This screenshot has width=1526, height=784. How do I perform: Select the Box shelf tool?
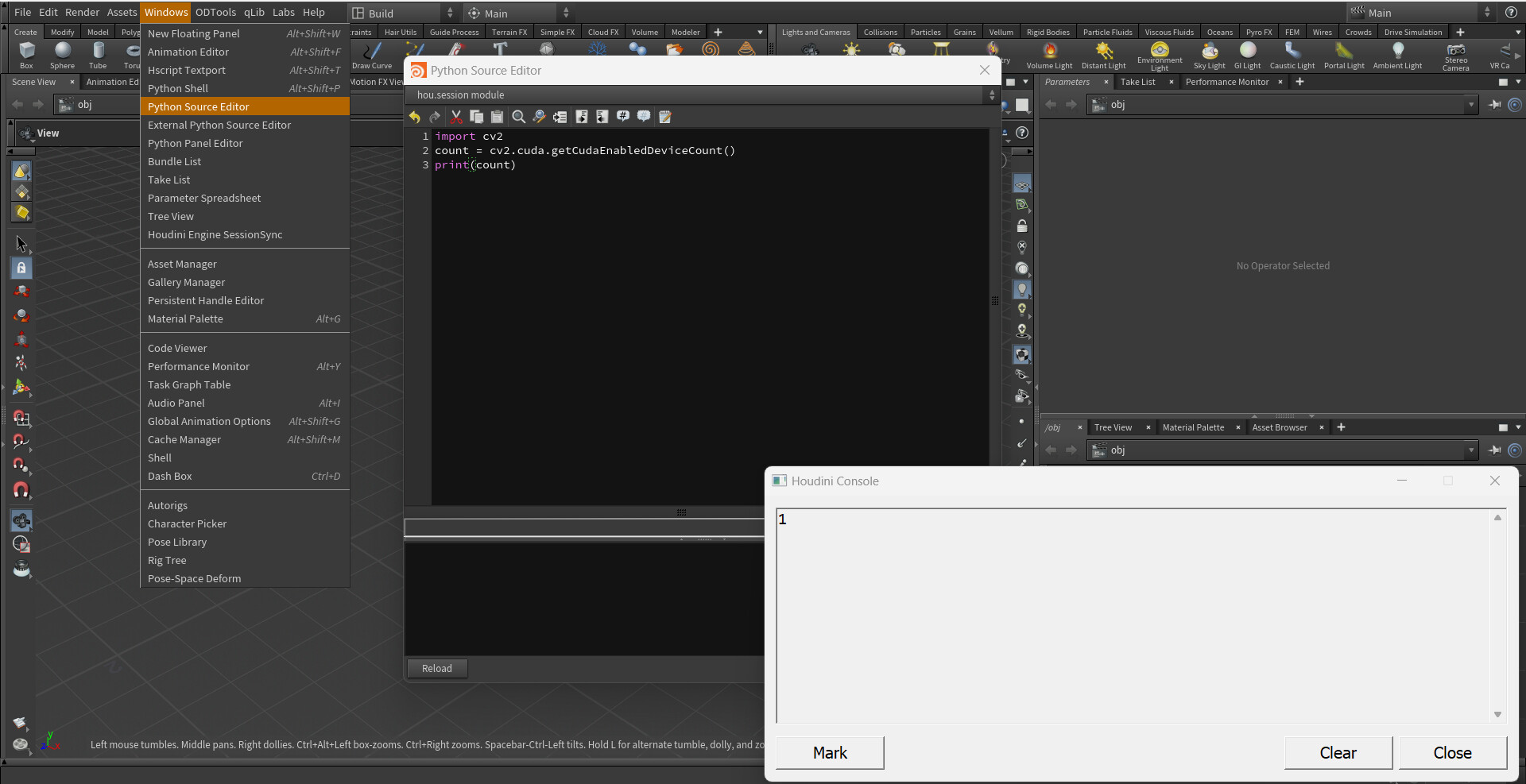tap(26, 56)
